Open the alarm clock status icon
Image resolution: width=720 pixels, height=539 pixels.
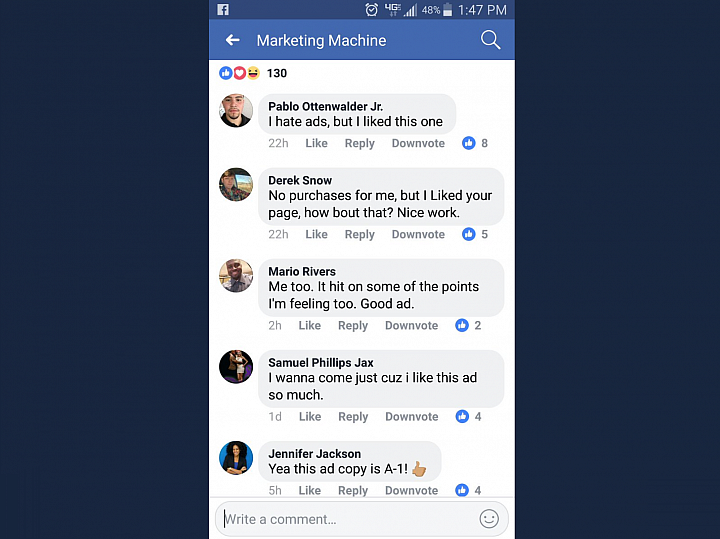point(371,10)
